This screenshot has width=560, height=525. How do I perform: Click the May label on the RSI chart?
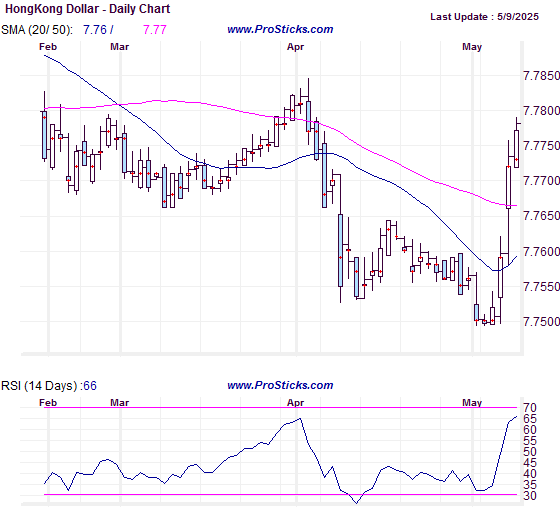pyautogui.click(x=472, y=403)
